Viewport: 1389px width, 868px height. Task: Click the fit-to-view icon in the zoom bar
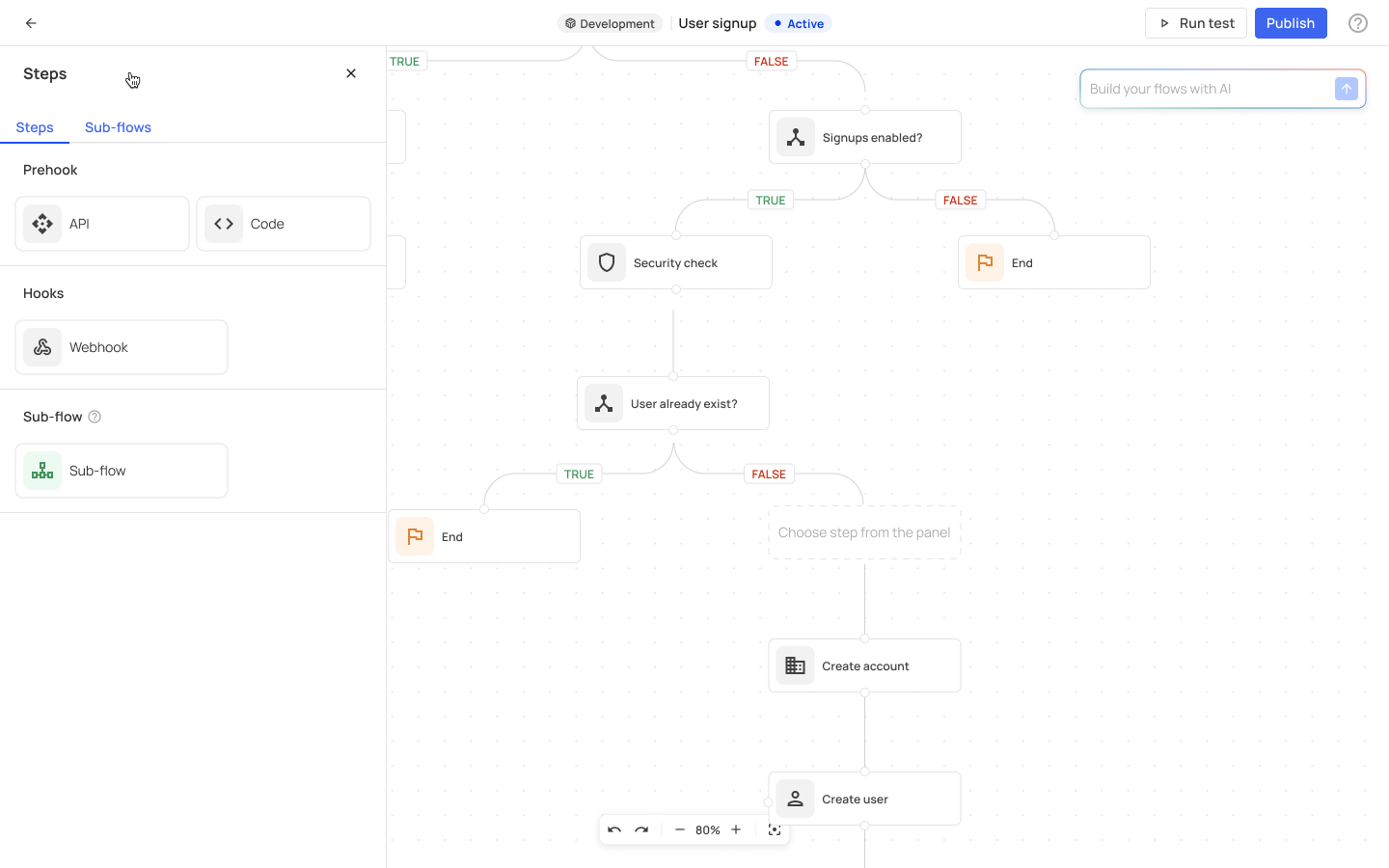click(775, 829)
